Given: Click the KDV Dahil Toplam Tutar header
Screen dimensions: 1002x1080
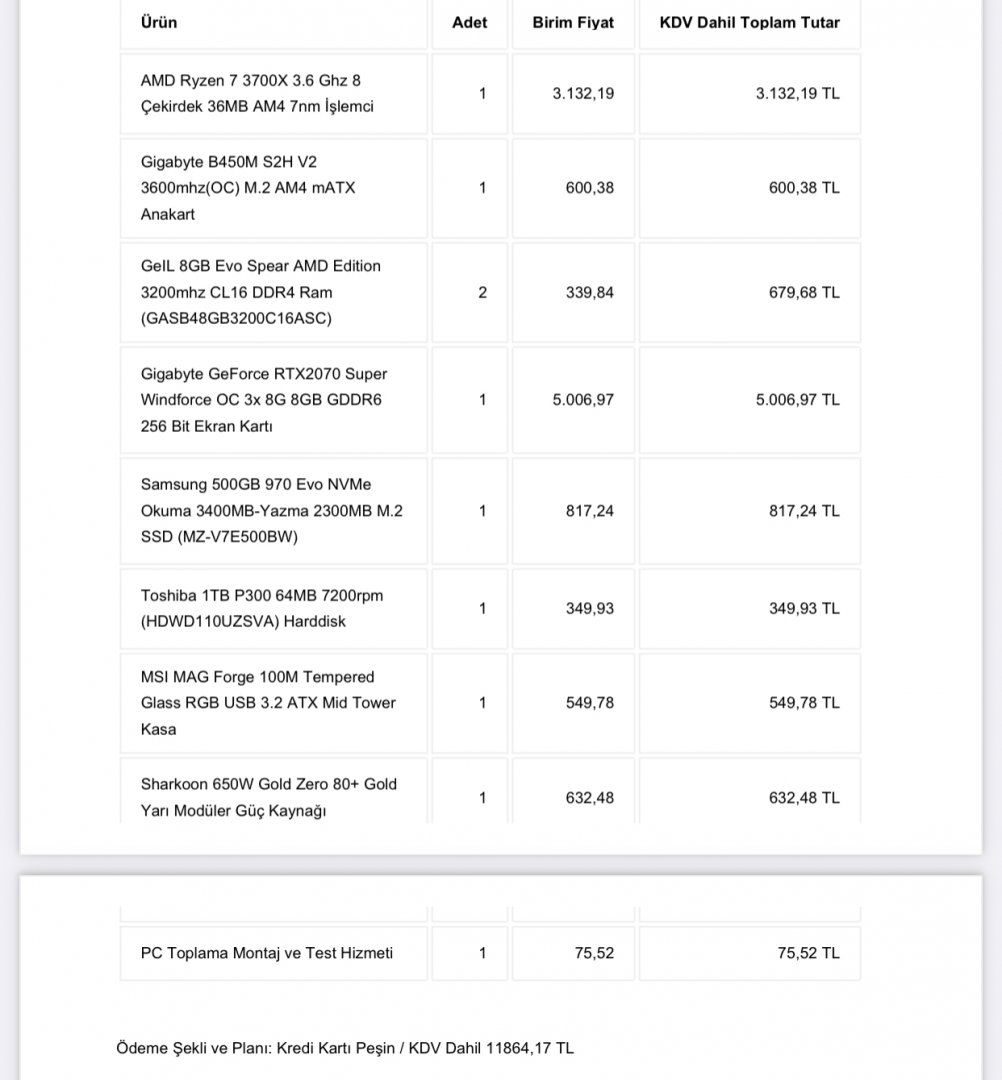Looking at the screenshot, I should 750,22.
